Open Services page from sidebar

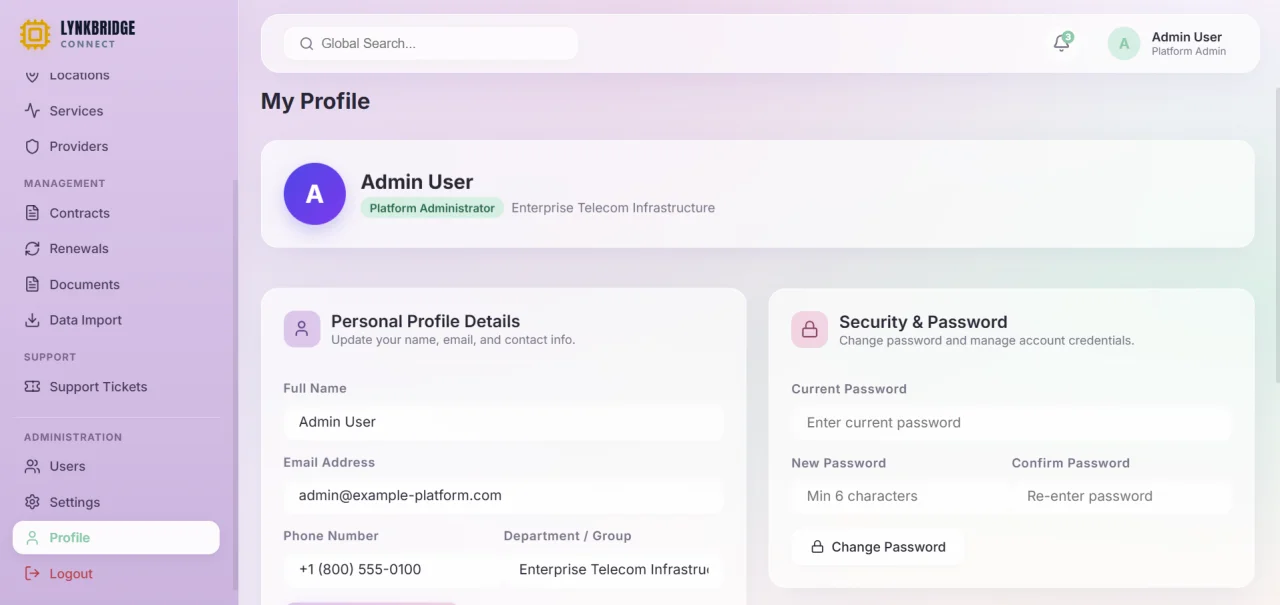click(116, 111)
